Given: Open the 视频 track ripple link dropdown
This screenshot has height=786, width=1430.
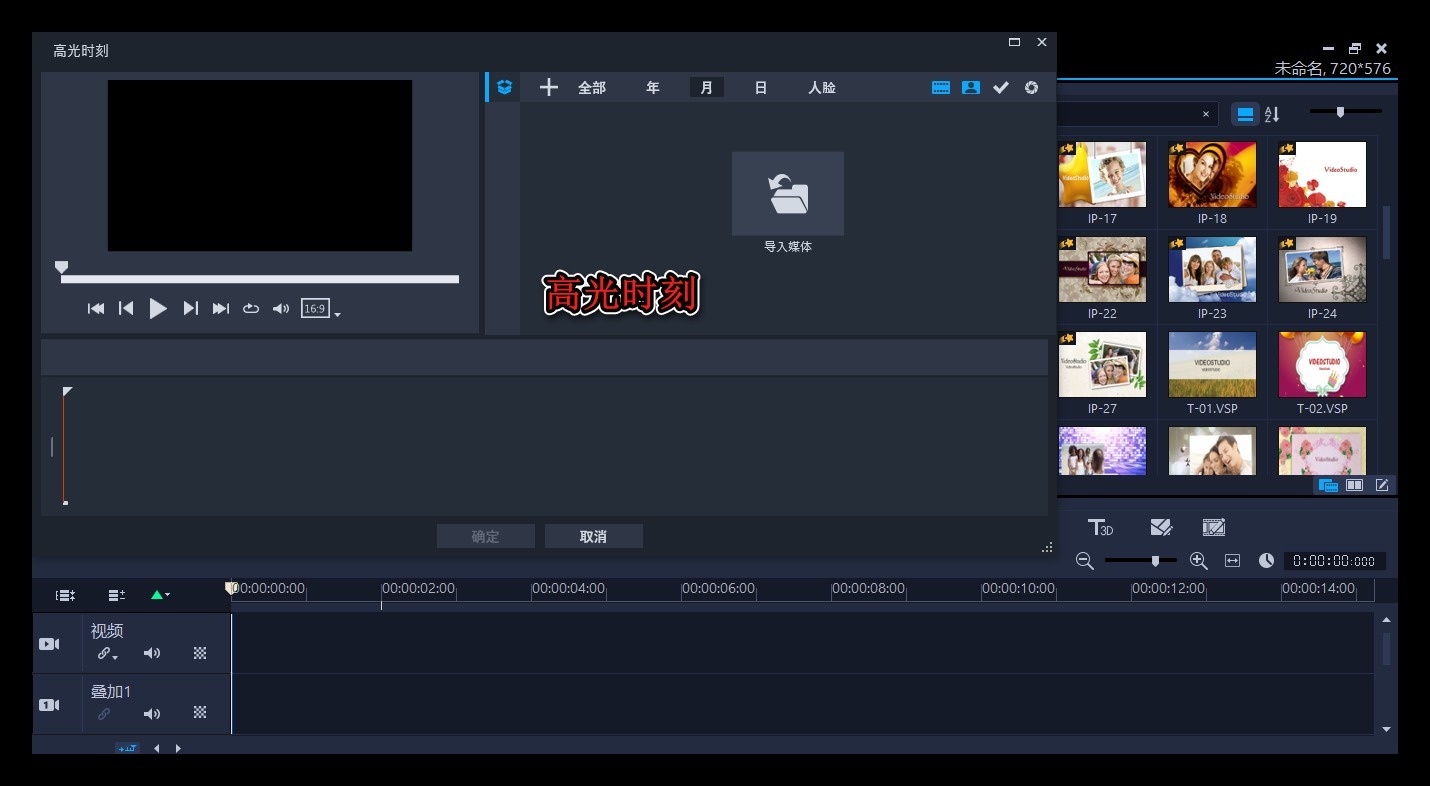Looking at the screenshot, I should point(107,654).
